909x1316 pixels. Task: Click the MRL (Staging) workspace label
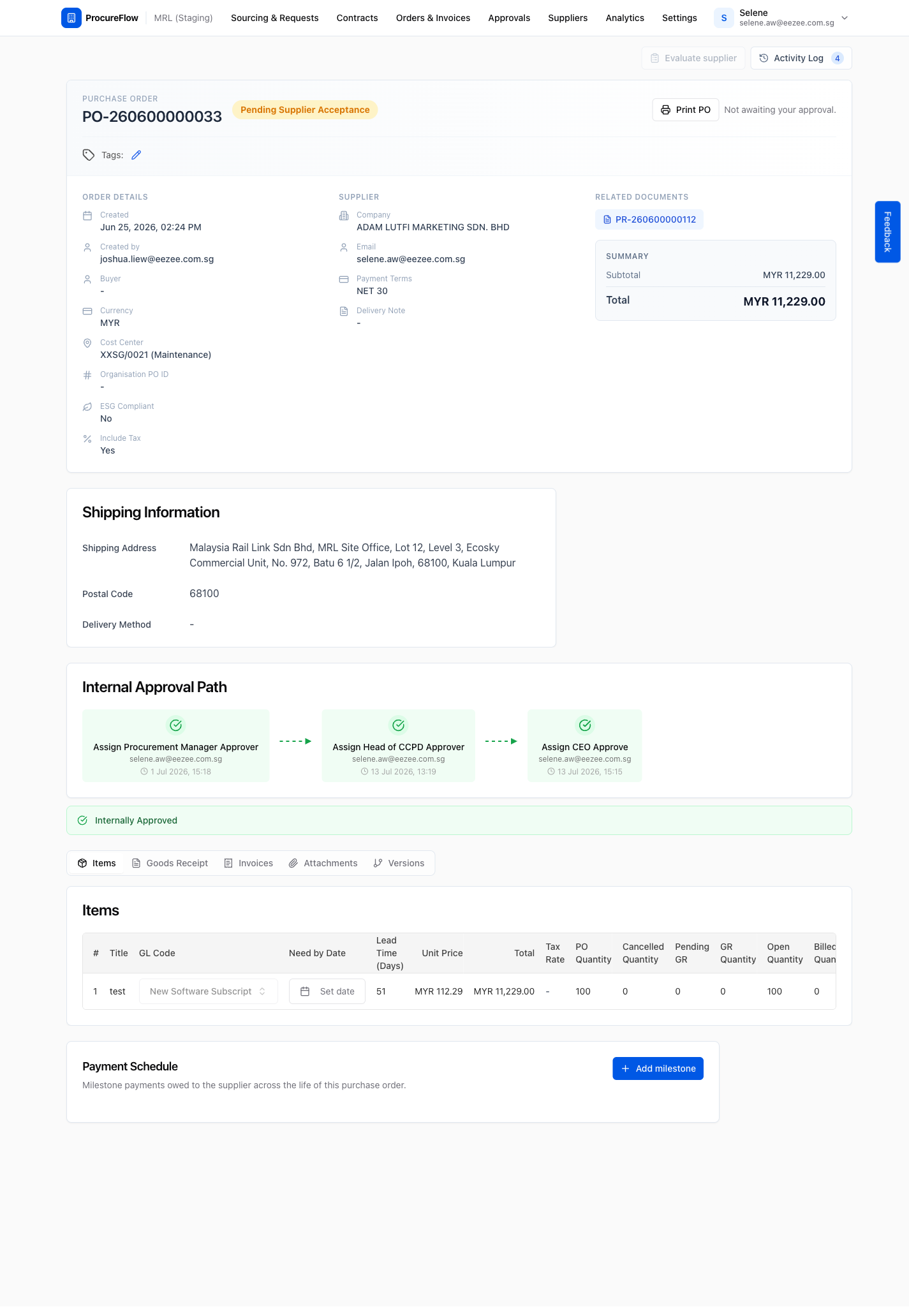tap(184, 18)
